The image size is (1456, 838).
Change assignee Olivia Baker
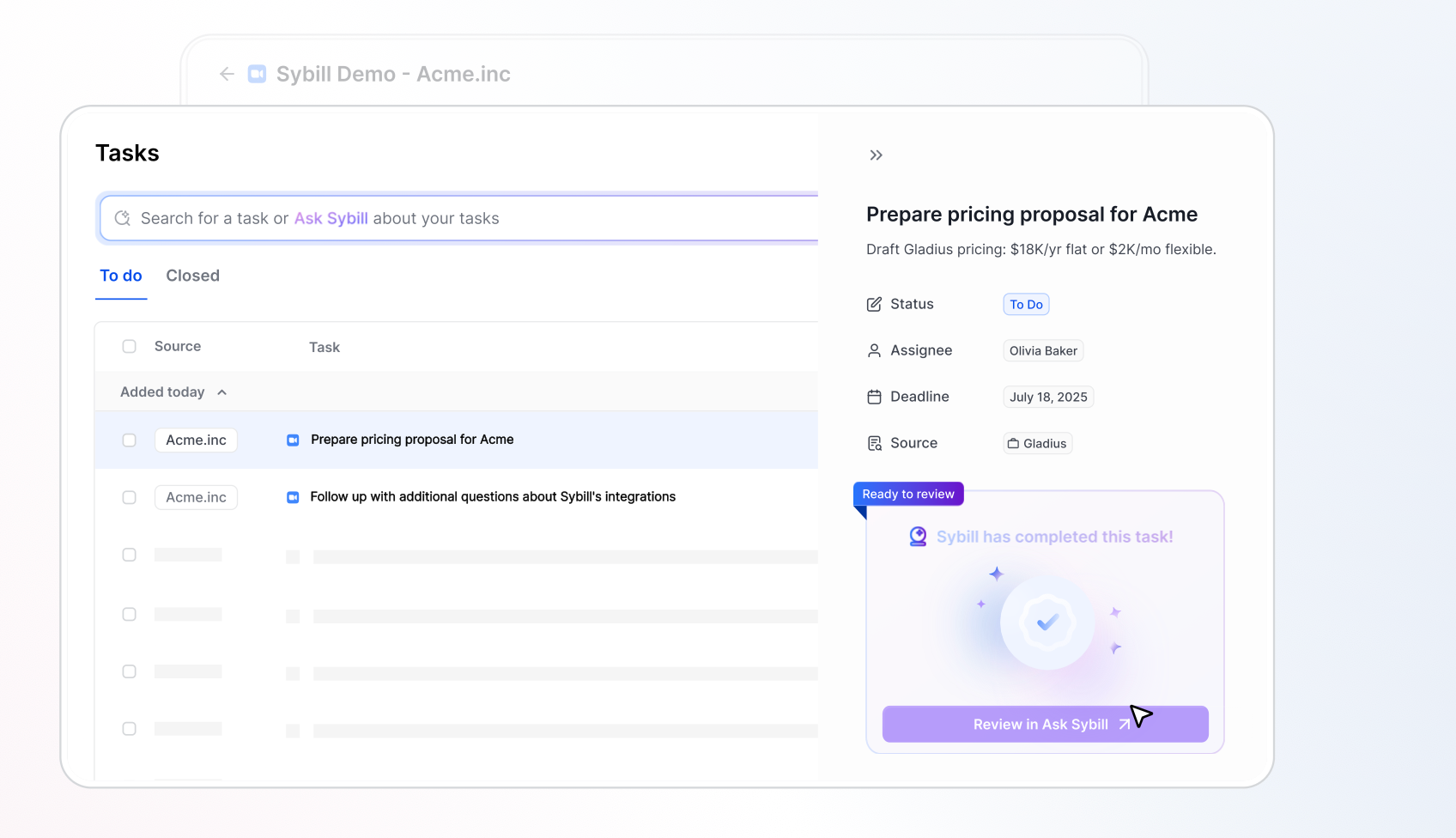1043,350
